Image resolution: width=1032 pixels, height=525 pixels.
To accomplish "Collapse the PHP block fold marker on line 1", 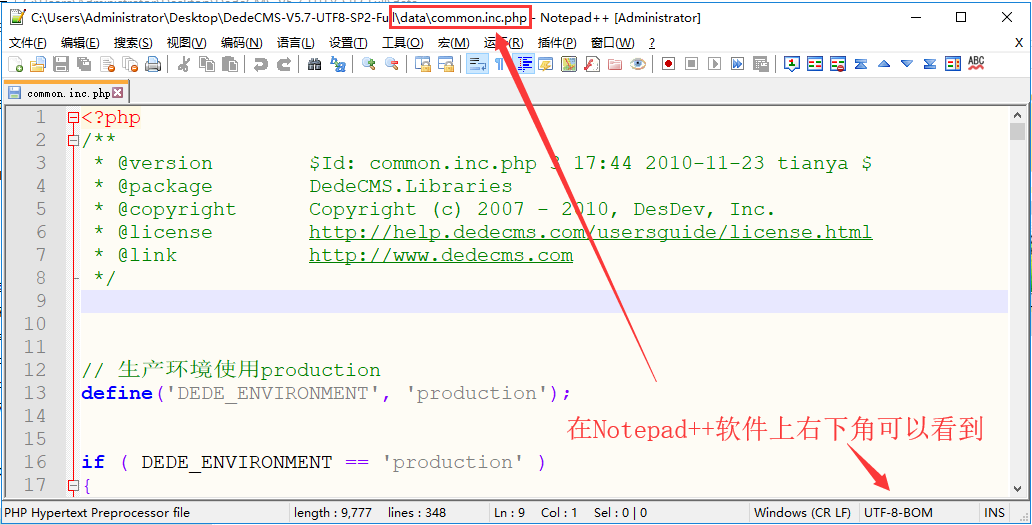I will [x=72, y=118].
